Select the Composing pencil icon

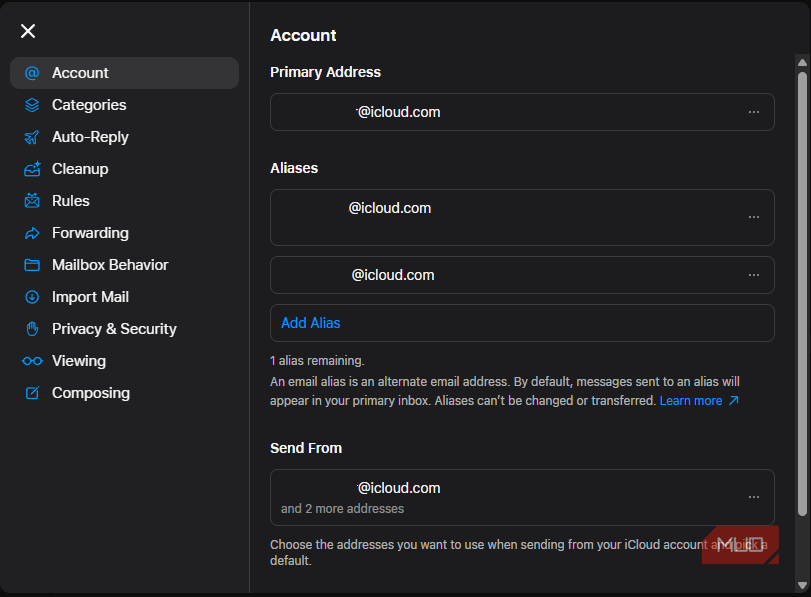tap(31, 392)
